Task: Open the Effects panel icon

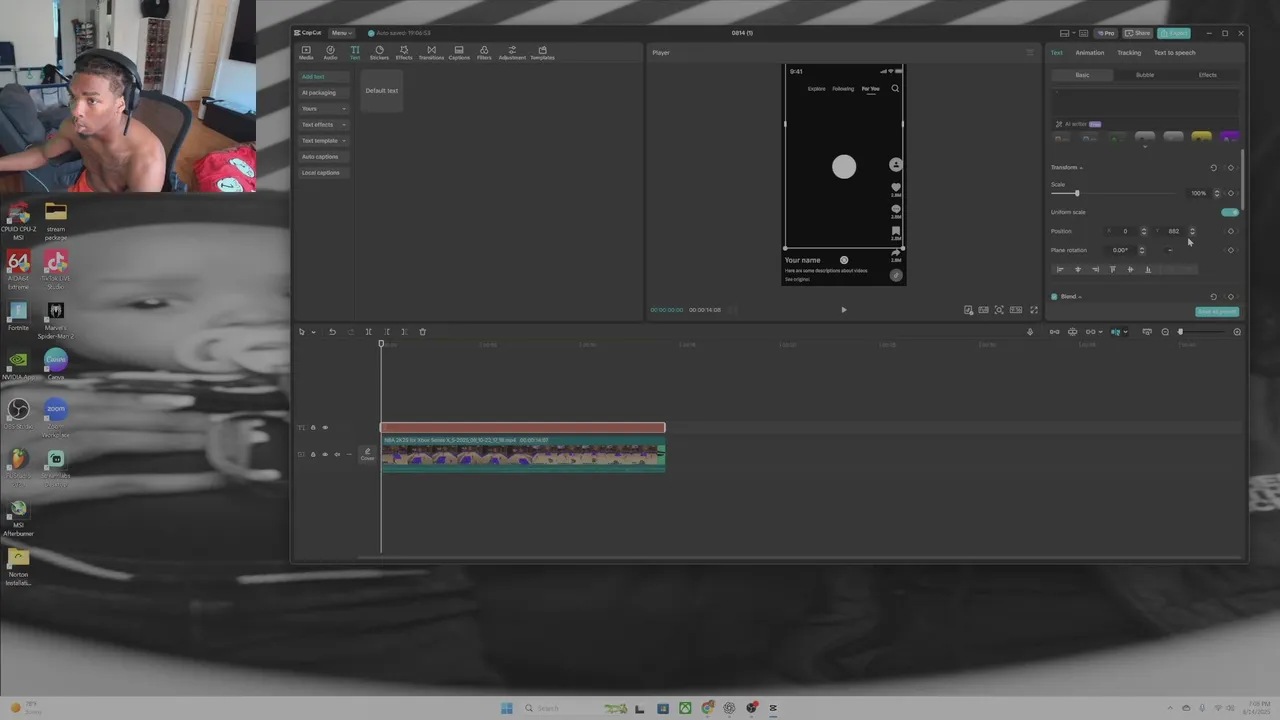Action: pyautogui.click(x=404, y=52)
